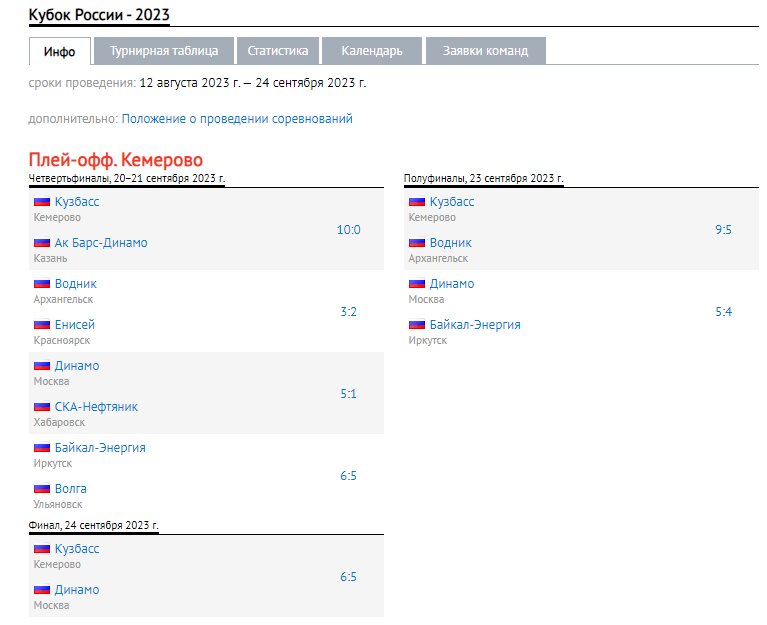
Task: Select city label Красноярск
Action: 62,340
